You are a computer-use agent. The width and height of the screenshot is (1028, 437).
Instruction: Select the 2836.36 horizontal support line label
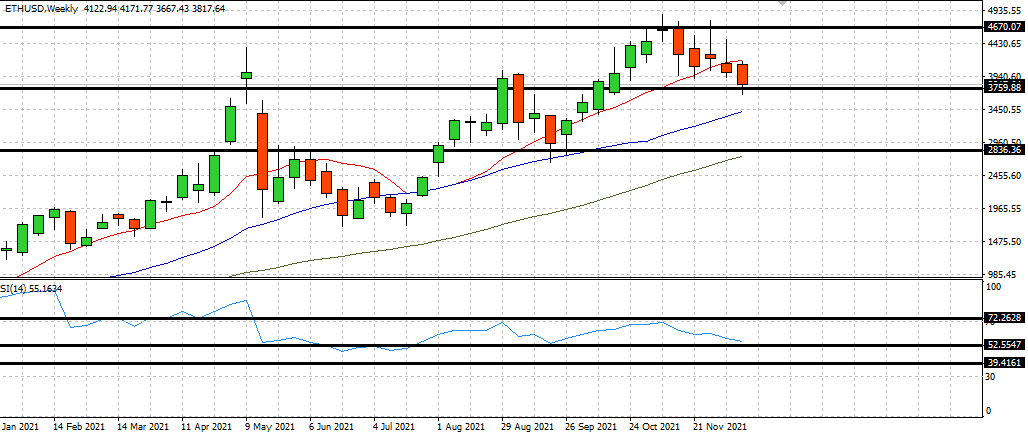coord(1003,150)
